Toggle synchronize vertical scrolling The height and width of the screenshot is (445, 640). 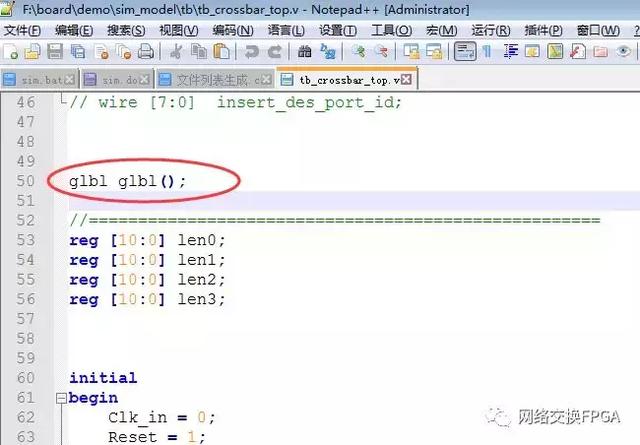[x=411, y=51]
